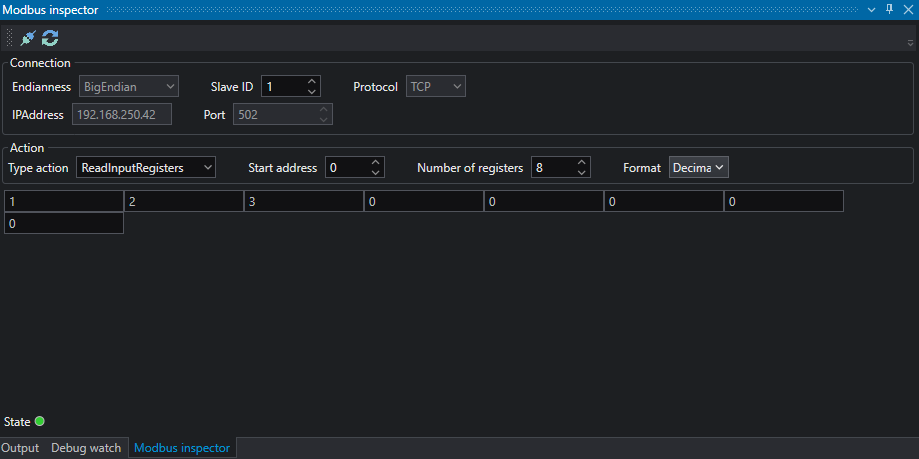The height and width of the screenshot is (459, 919).
Task: Increase the Slave ID value
Action: [x=312, y=81]
